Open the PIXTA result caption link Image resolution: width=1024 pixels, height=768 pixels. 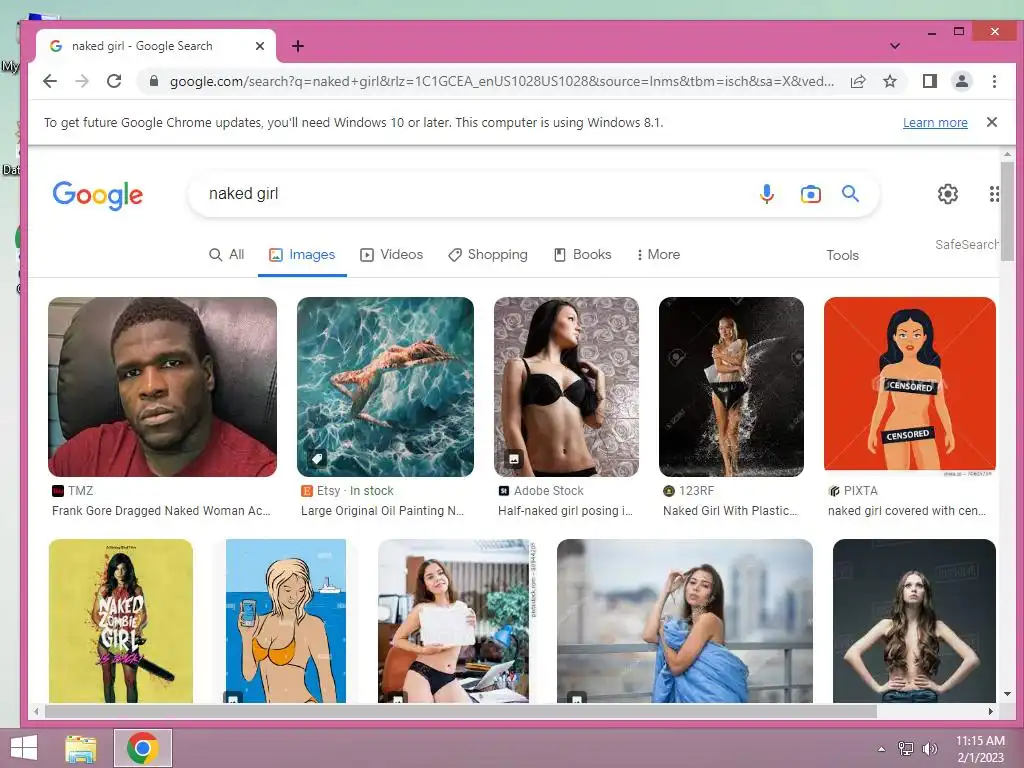[907, 511]
